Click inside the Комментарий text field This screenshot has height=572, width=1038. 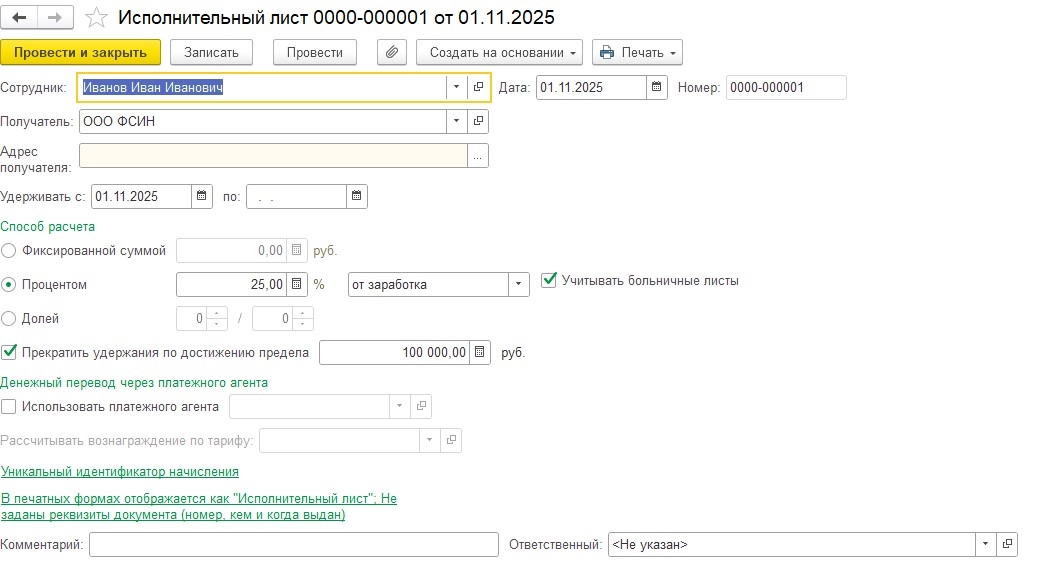293,544
